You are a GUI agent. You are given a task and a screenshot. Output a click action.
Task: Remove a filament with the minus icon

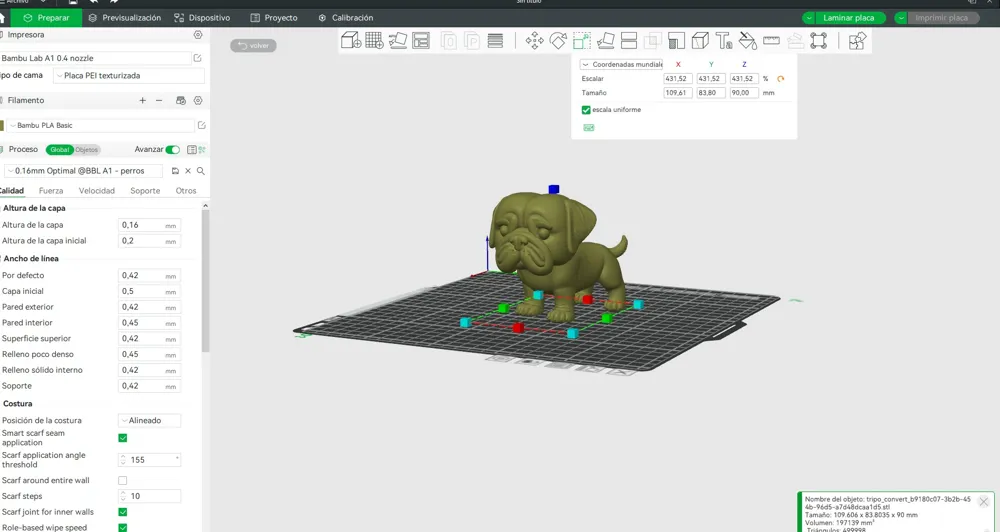coord(159,100)
